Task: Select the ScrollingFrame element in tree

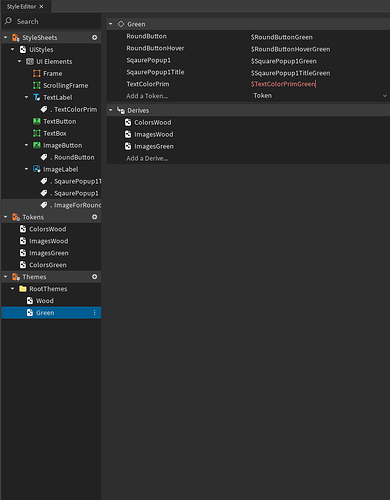Action: (x=66, y=85)
